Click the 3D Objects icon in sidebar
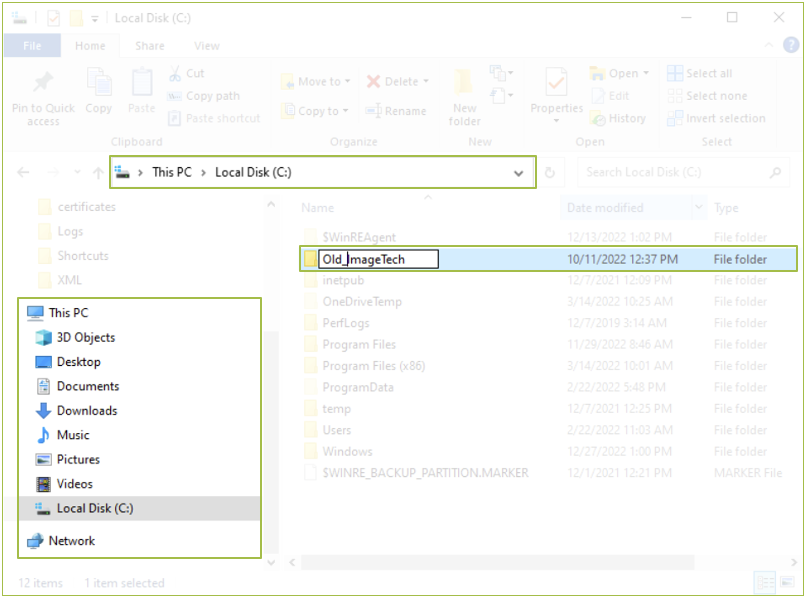The height and width of the screenshot is (598, 807). coord(43,338)
